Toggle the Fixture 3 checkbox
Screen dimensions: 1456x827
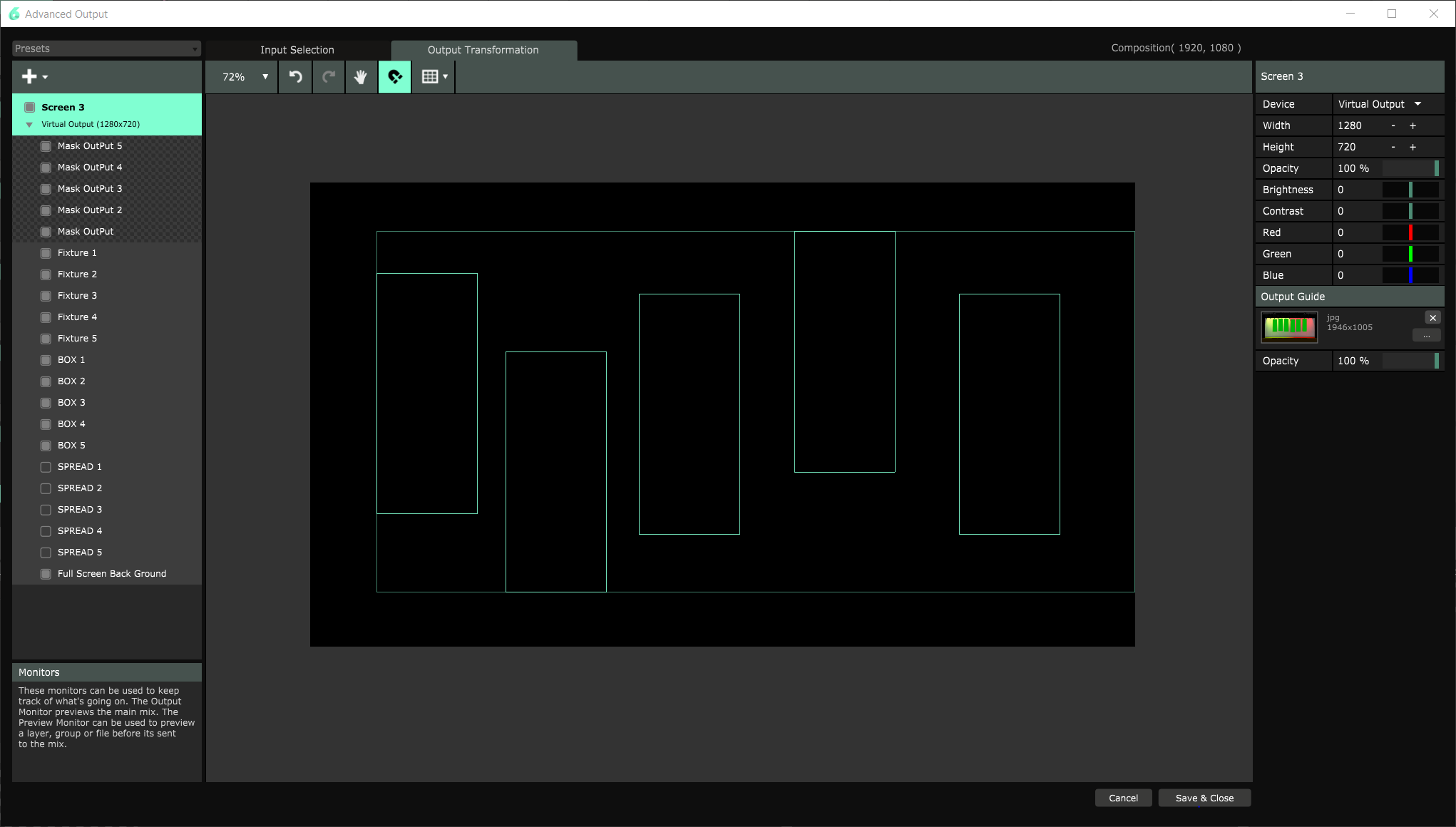tap(46, 296)
